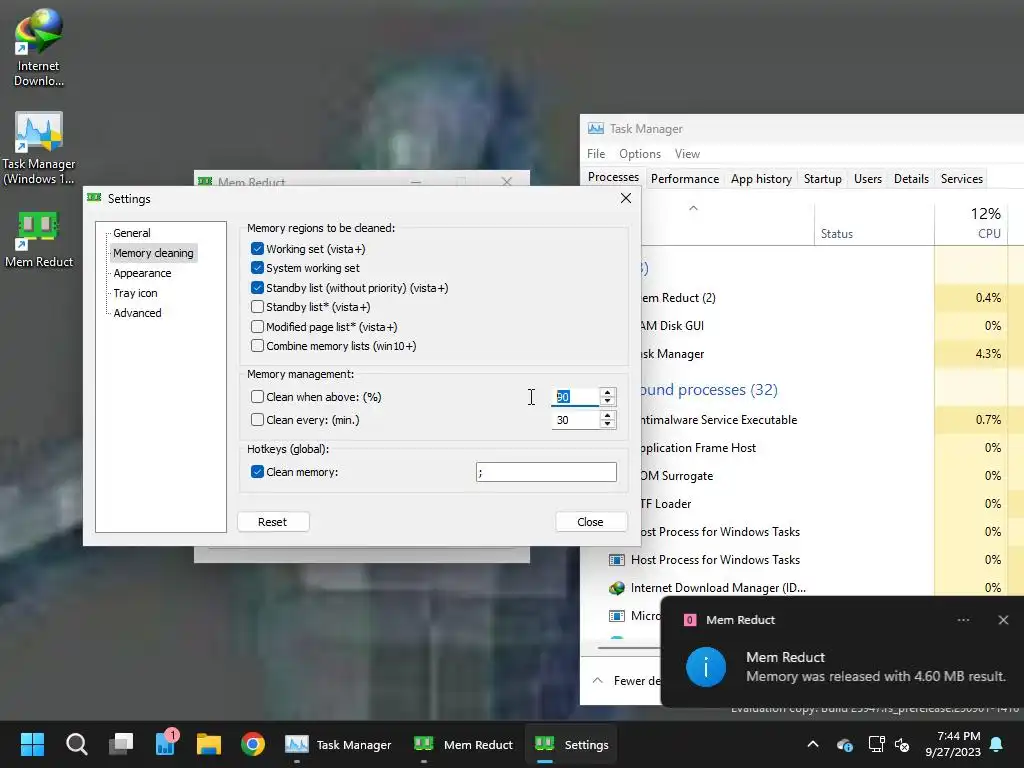Open Tray icon settings category
This screenshot has height=768, width=1024.
point(135,293)
